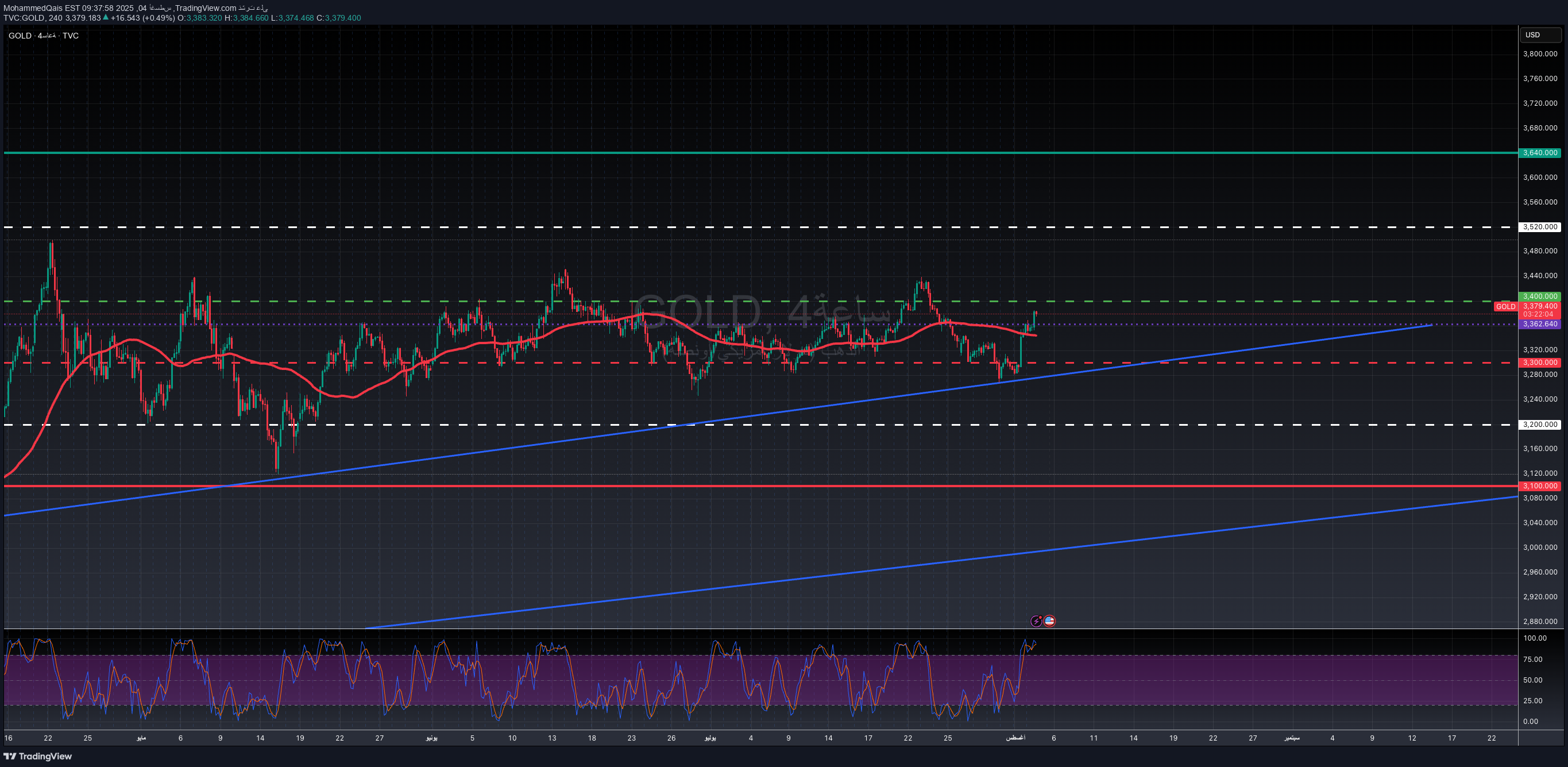
Task: Click the TVC exchange text in legend
Action: (x=71, y=35)
